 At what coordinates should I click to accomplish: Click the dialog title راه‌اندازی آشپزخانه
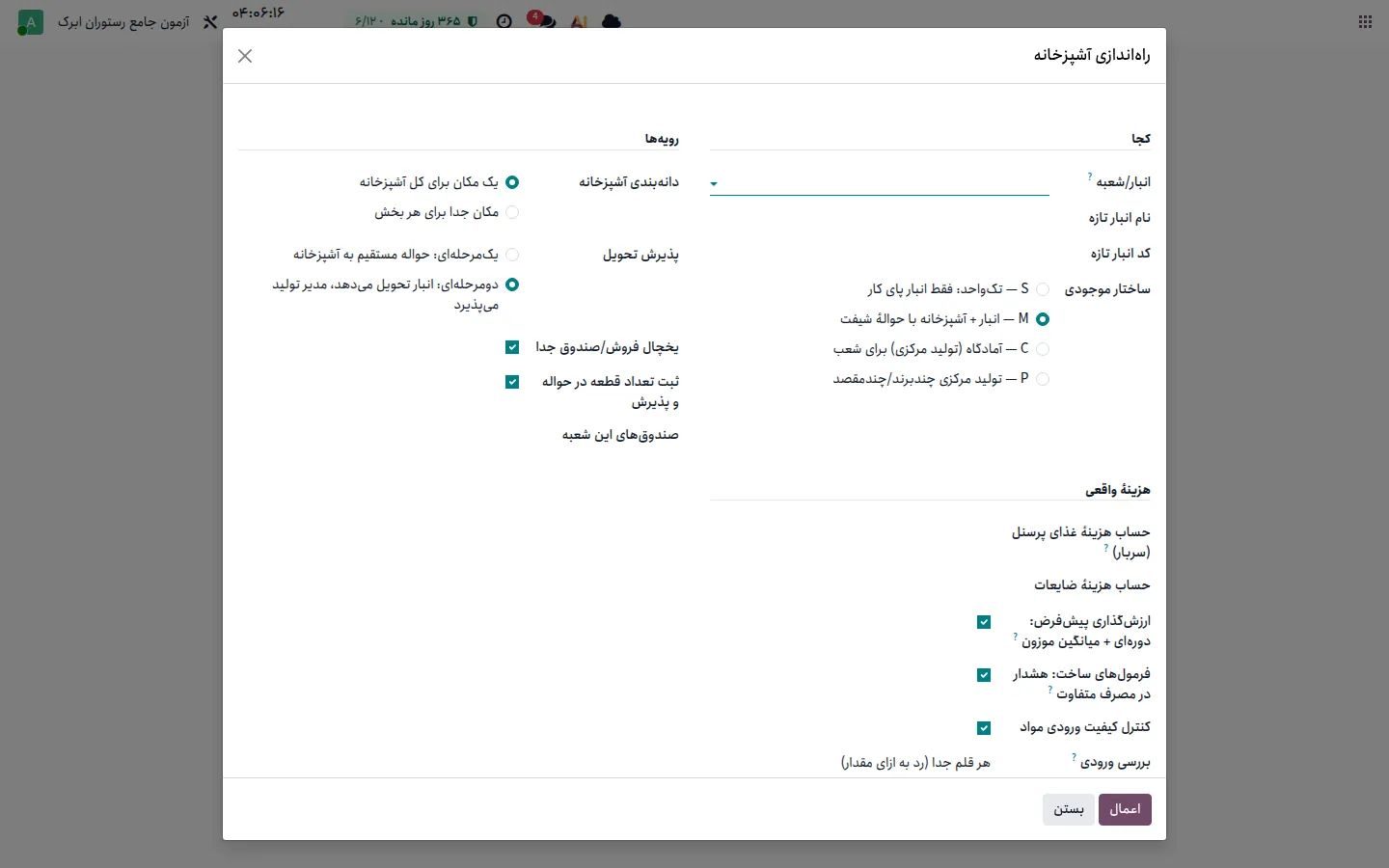(1092, 55)
